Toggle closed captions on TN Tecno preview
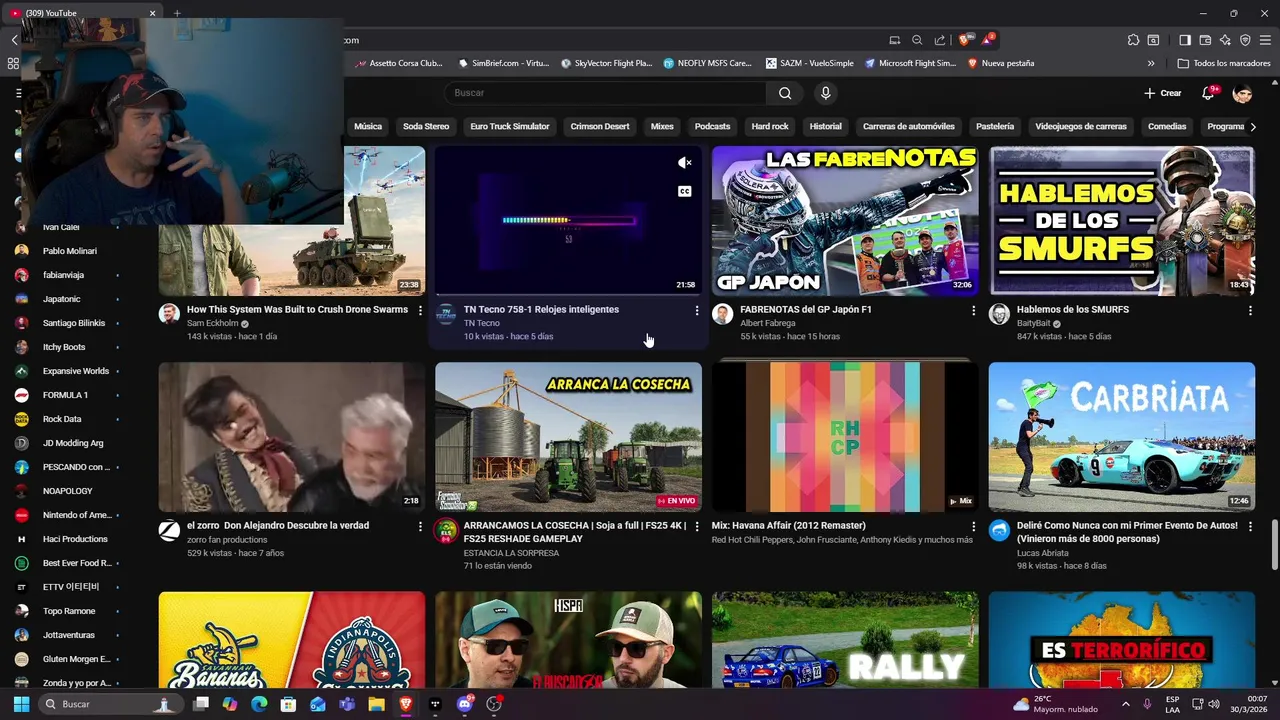Image resolution: width=1280 pixels, height=720 pixels. pos(685,191)
